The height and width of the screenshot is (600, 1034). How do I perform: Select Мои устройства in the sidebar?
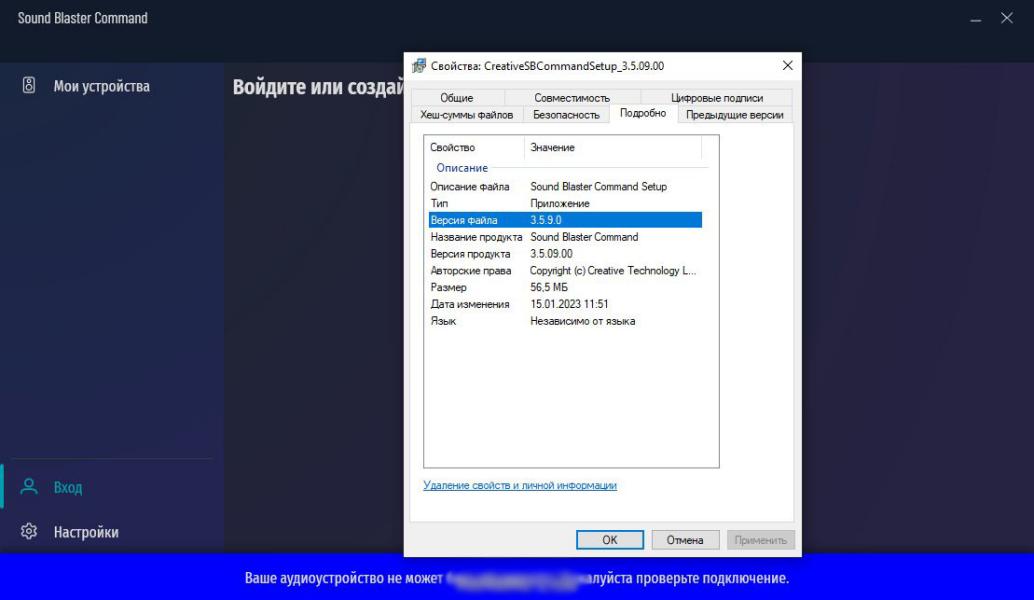(102, 86)
